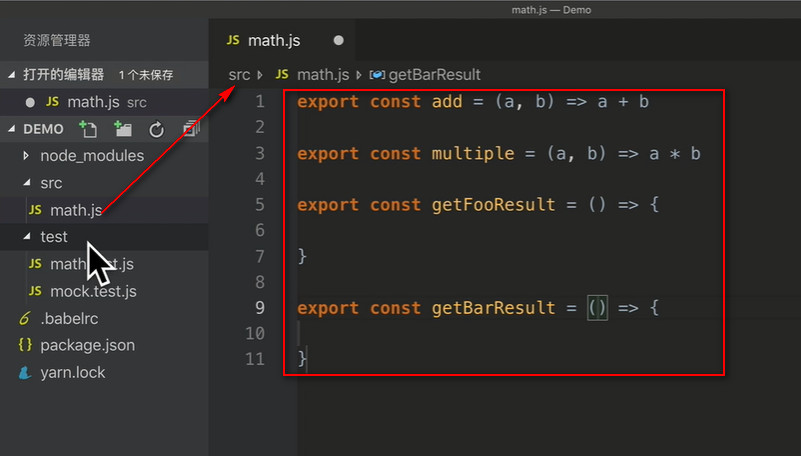Click the word add on line 1
Viewport: 801px width, 456px height.
(x=447, y=102)
